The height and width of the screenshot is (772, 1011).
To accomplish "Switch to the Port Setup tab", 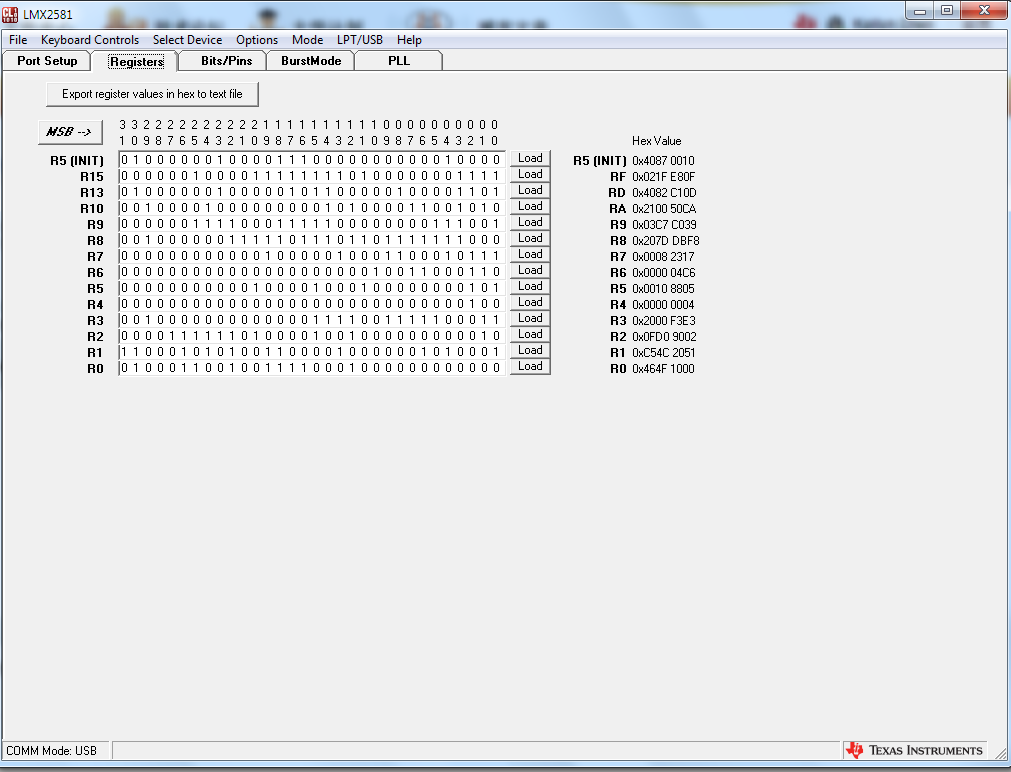I will 47,61.
